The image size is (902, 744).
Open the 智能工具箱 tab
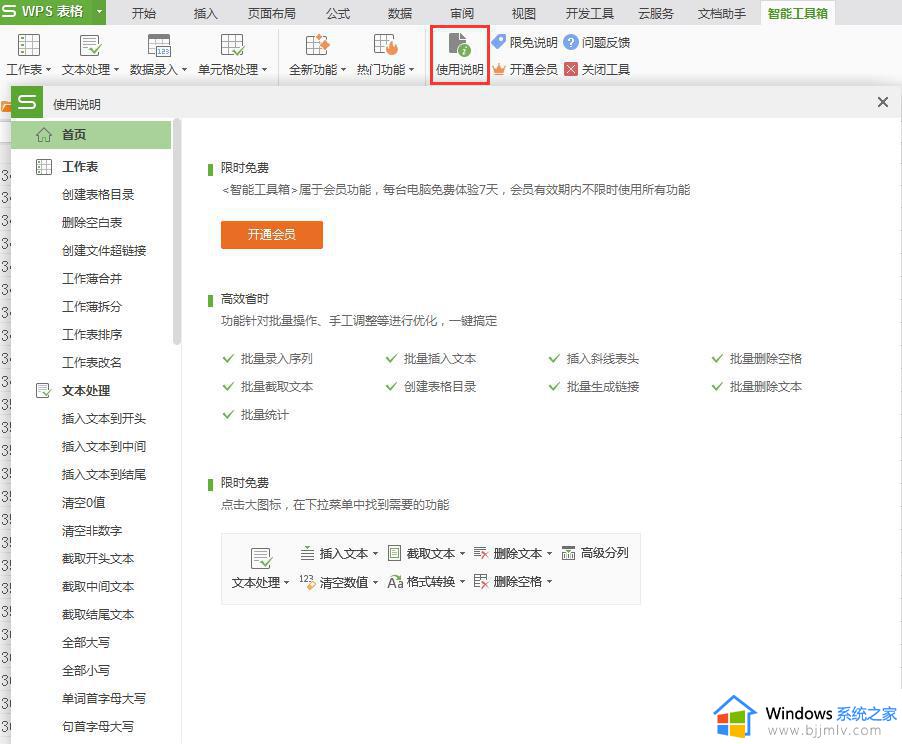coord(797,13)
